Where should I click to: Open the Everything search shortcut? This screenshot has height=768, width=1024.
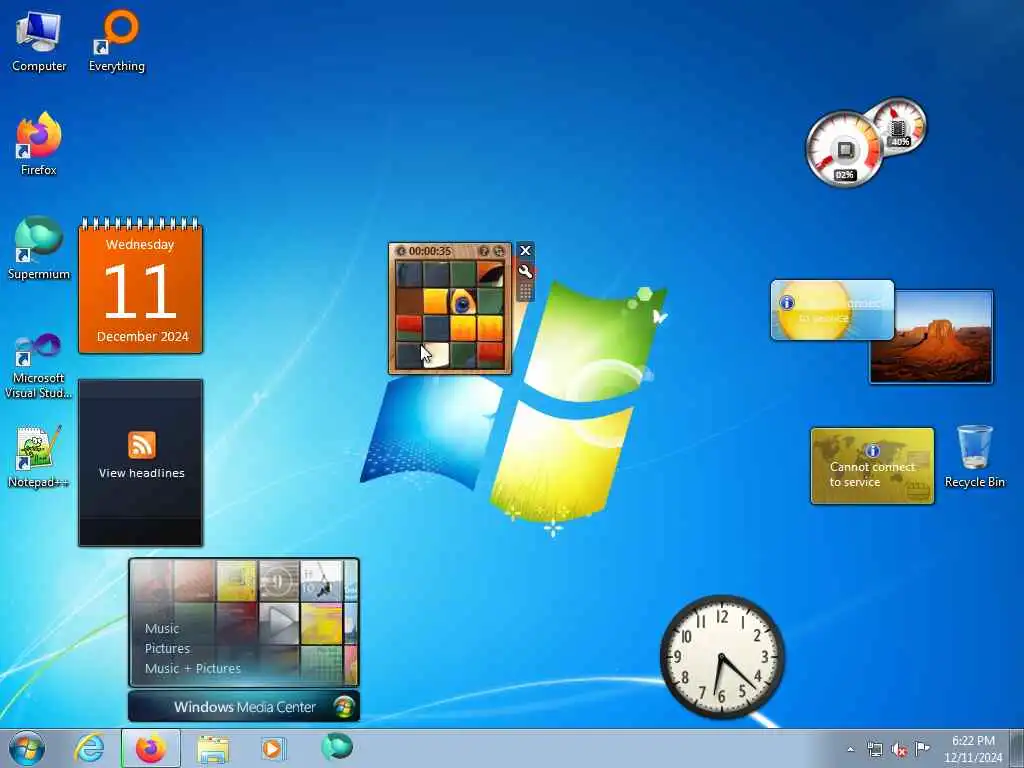click(x=117, y=40)
